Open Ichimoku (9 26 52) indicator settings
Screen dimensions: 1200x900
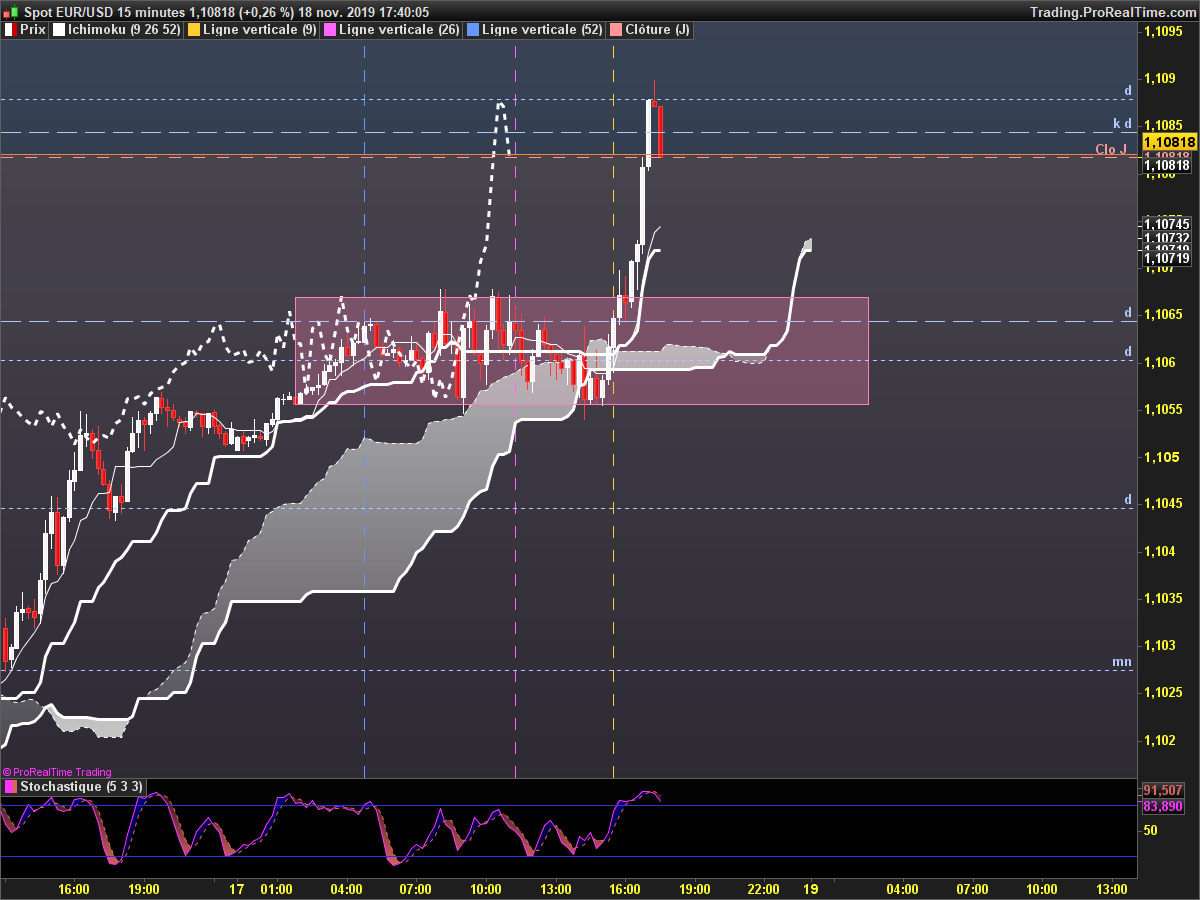tap(125, 30)
